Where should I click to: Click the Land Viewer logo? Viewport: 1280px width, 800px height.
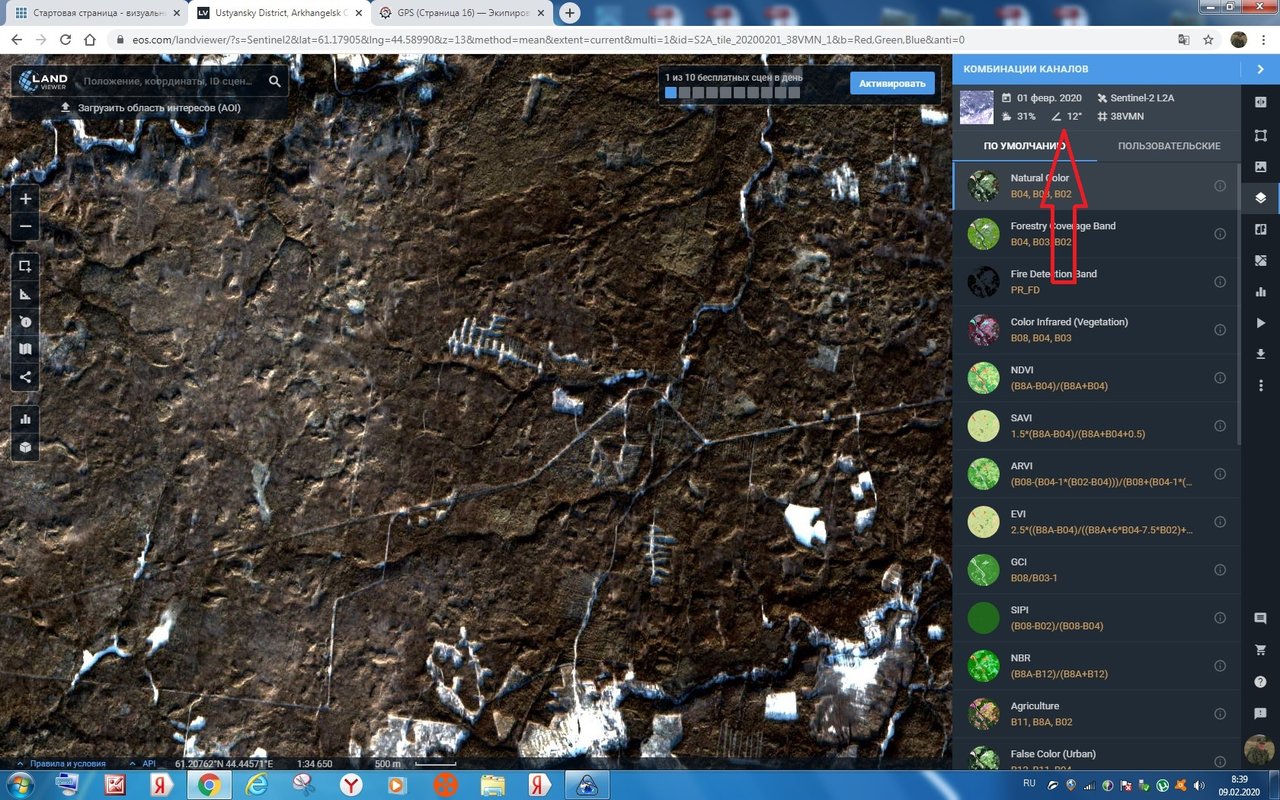click(x=44, y=81)
